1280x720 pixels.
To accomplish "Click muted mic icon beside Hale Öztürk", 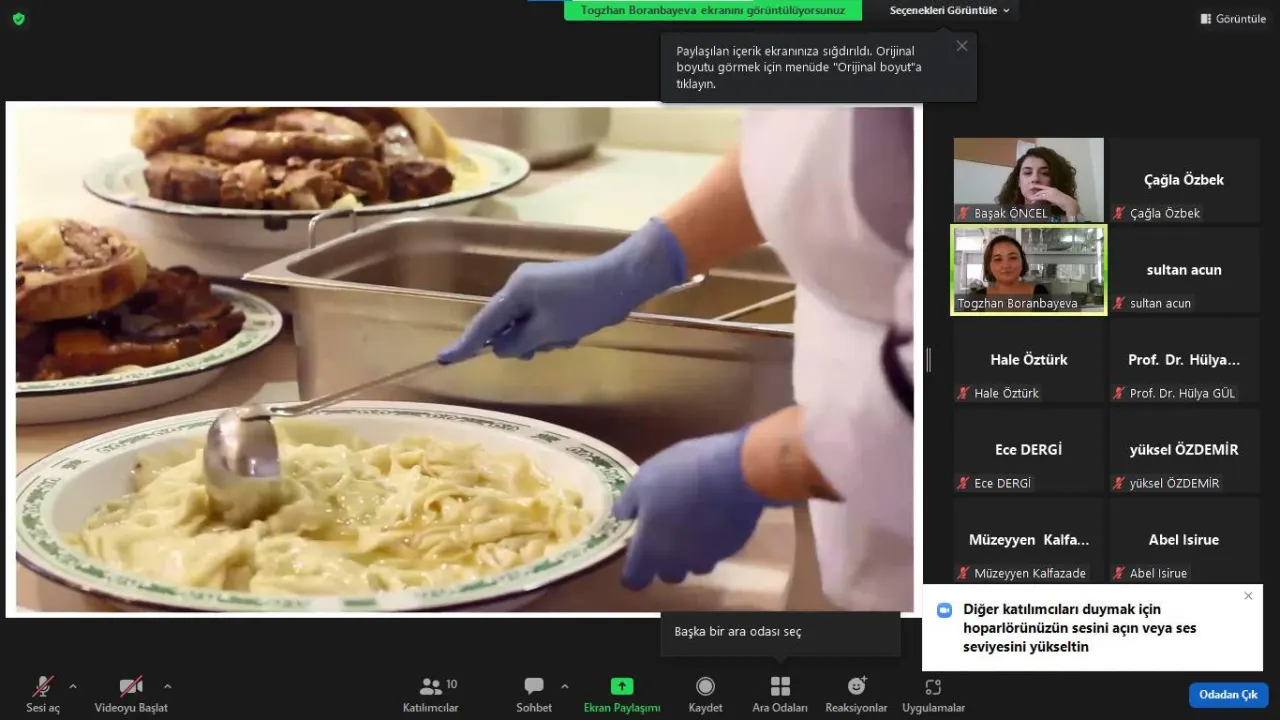I will [x=964, y=393].
